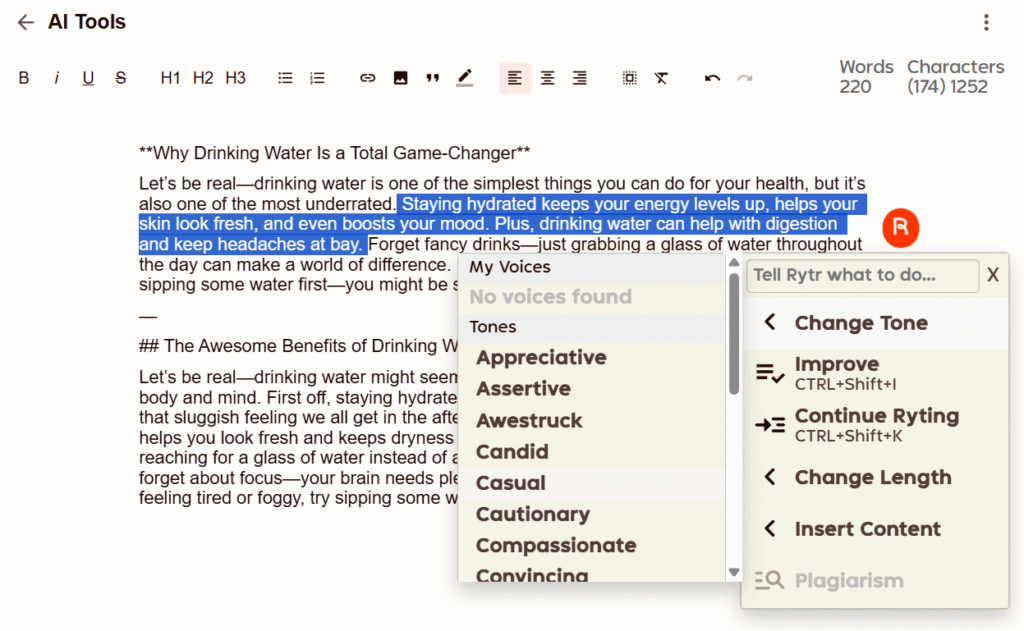Clear formatting from selected text
The width and height of the screenshot is (1024, 631).
[661, 77]
